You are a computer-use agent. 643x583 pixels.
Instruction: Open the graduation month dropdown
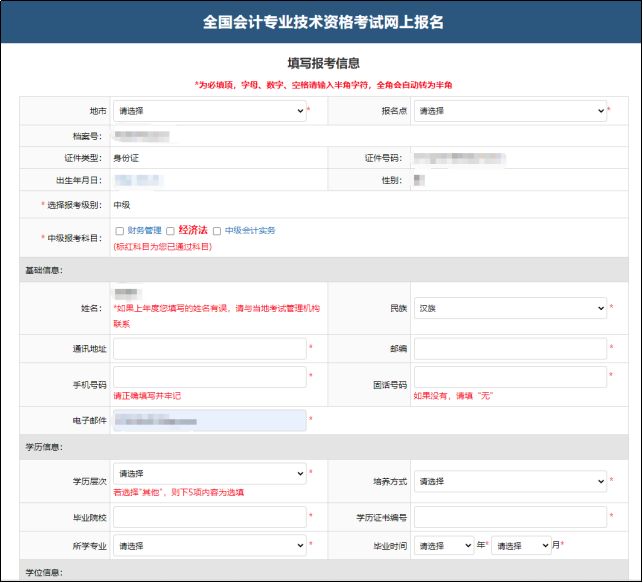coord(520,546)
